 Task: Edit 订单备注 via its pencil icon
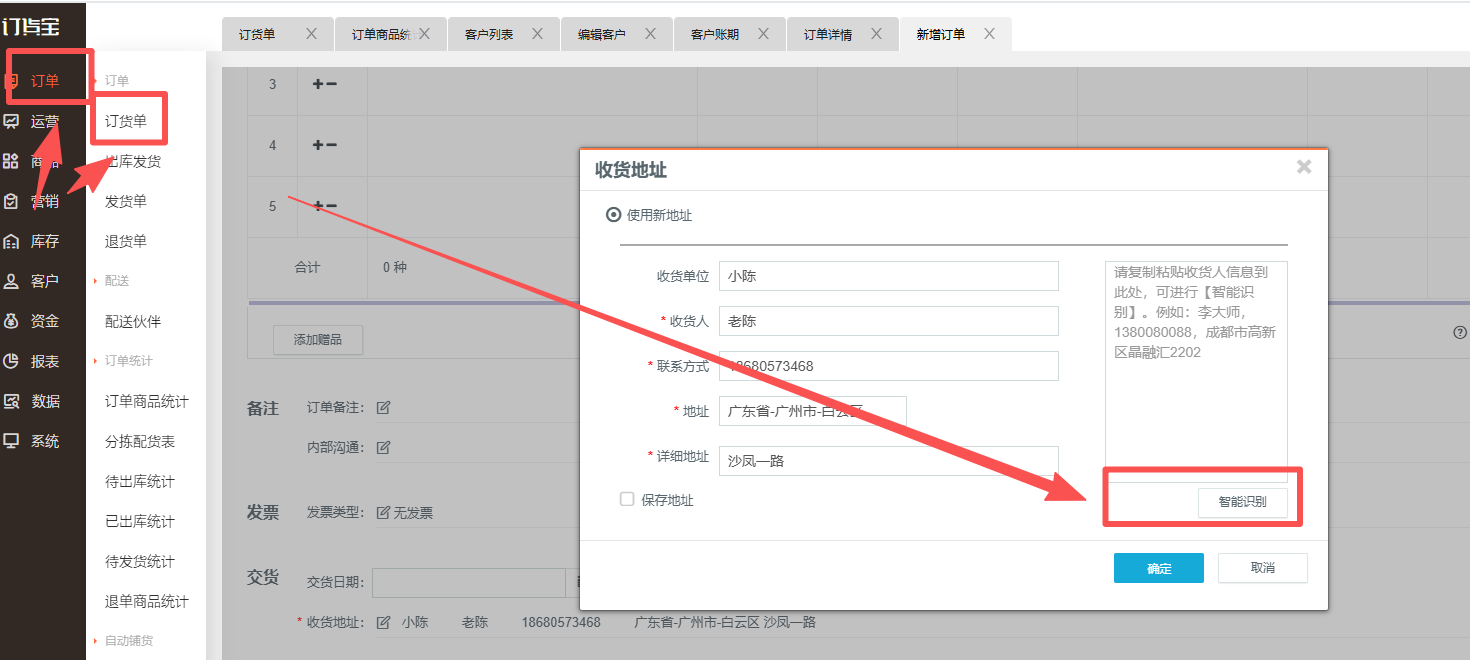[x=383, y=407]
